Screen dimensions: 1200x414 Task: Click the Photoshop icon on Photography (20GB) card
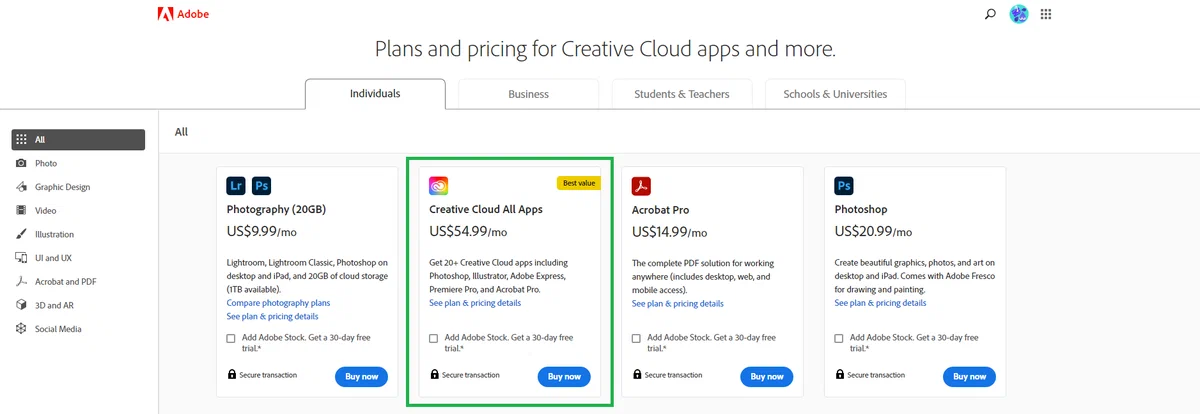[261, 185]
